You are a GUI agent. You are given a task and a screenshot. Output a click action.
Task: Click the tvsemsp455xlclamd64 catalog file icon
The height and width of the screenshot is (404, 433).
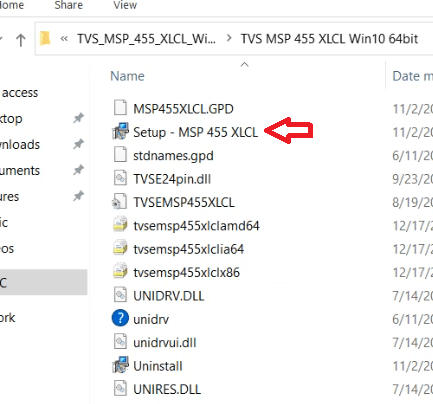tap(120, 224)
